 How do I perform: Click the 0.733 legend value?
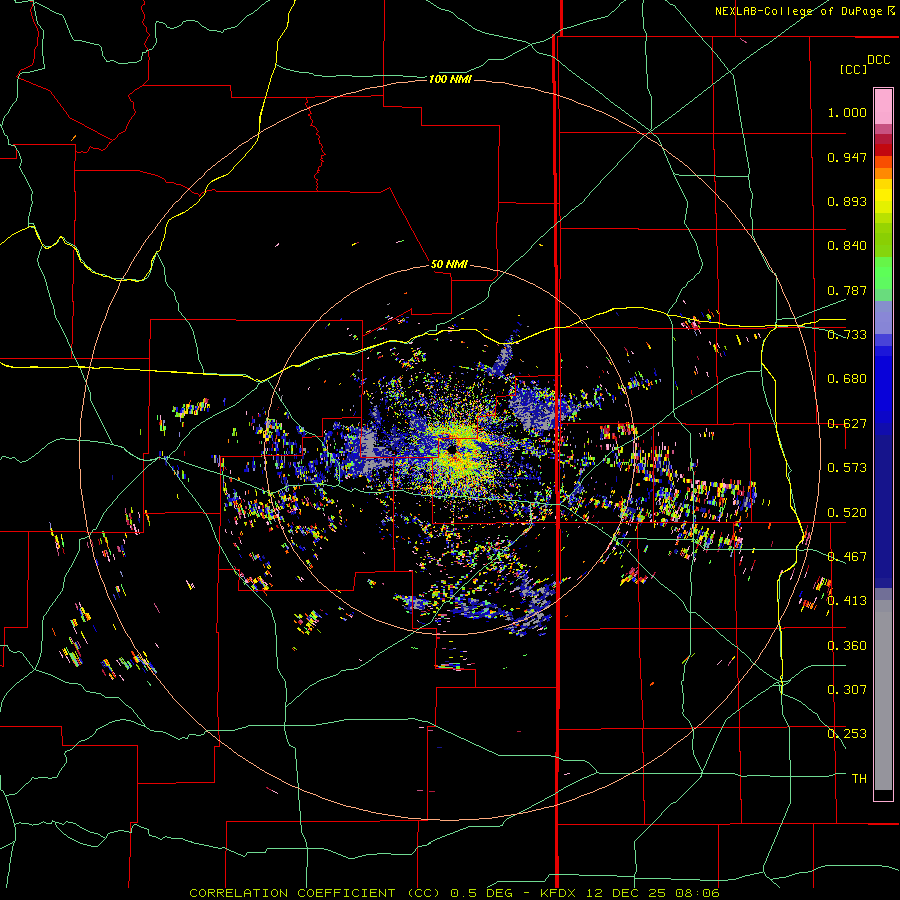coord(847,335)
